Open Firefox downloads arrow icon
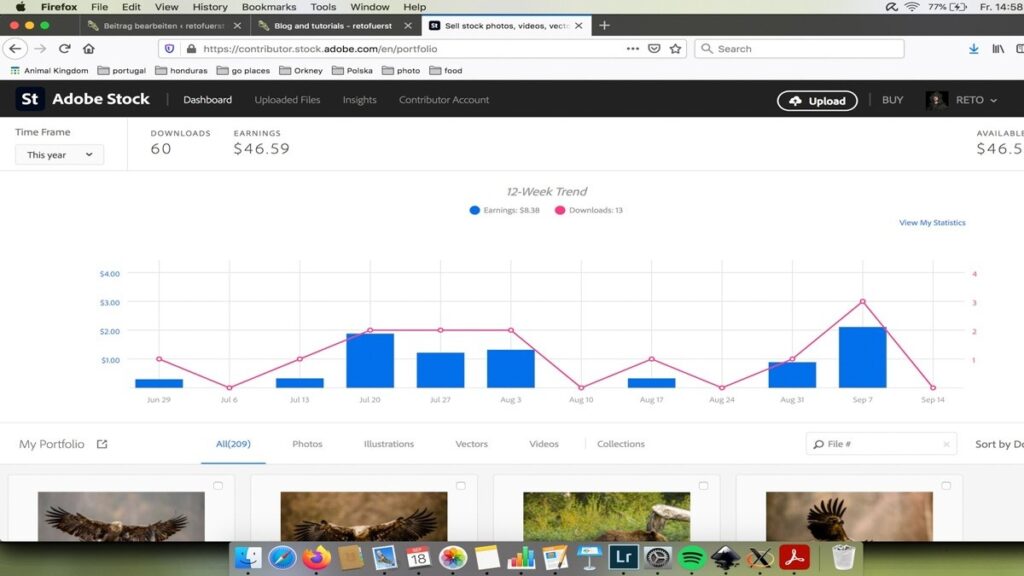 pos(974,48)
